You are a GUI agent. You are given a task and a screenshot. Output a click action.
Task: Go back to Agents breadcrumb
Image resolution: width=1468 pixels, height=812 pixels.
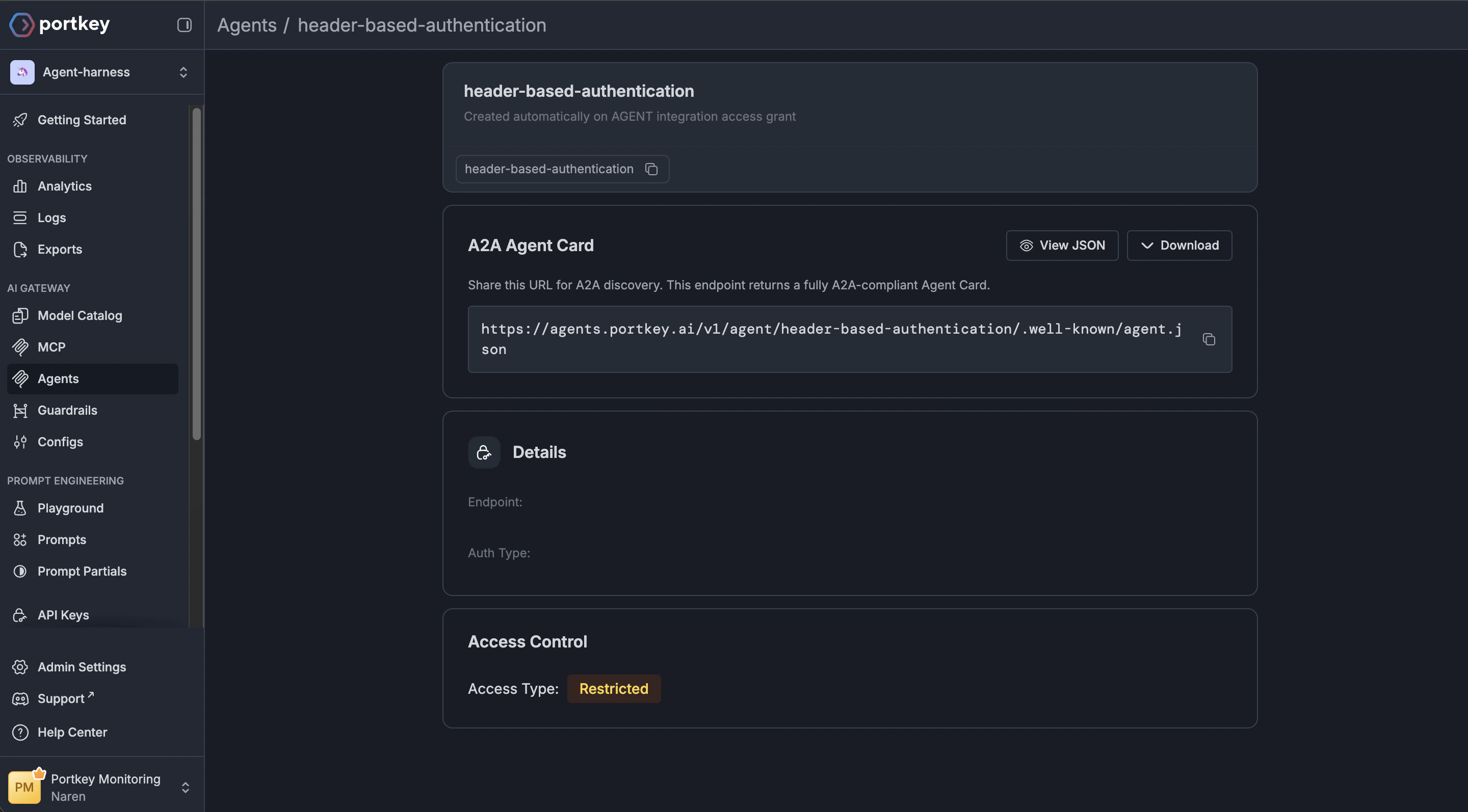tap(247, 25)
